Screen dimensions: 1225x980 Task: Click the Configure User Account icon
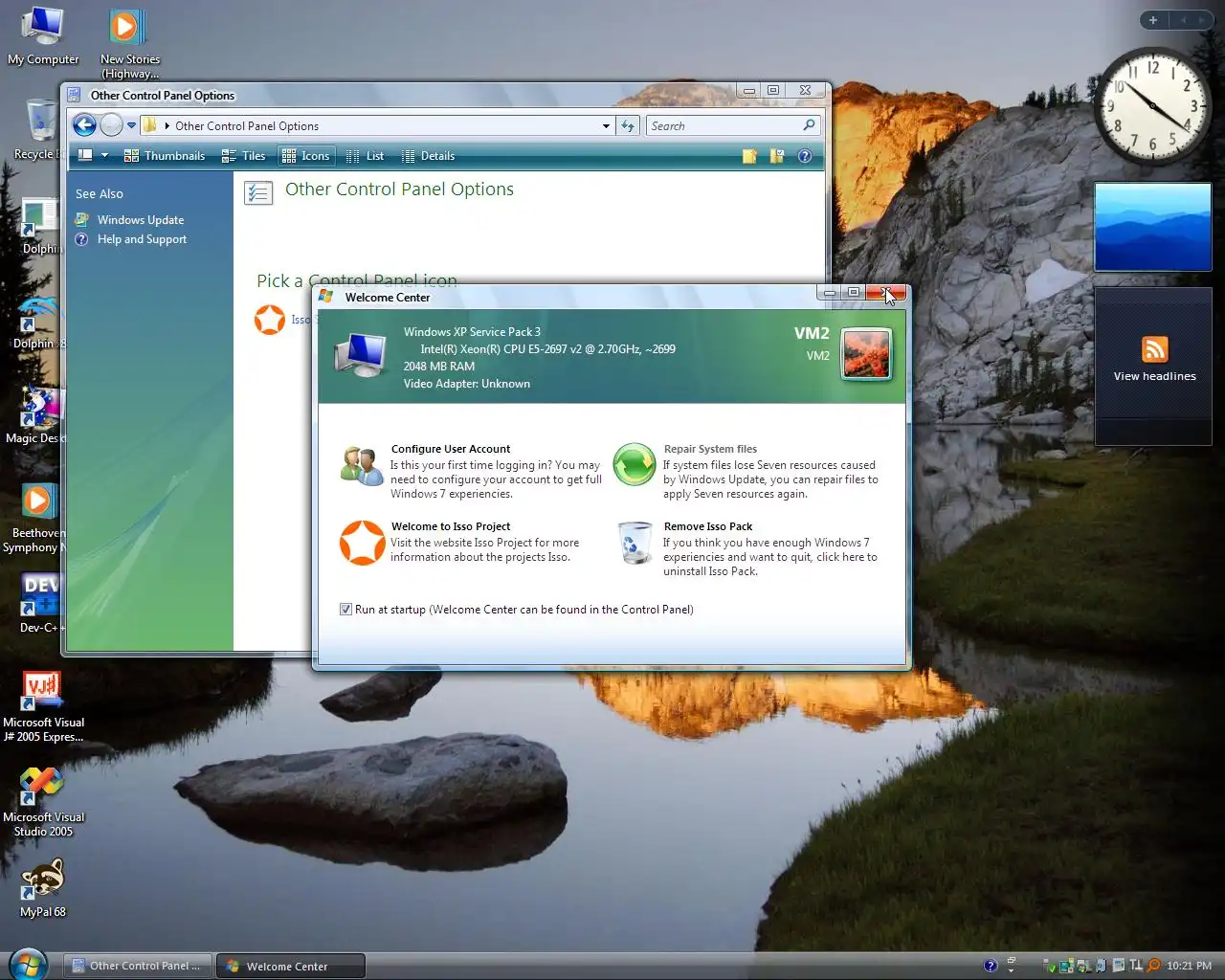tap(362, 466)
